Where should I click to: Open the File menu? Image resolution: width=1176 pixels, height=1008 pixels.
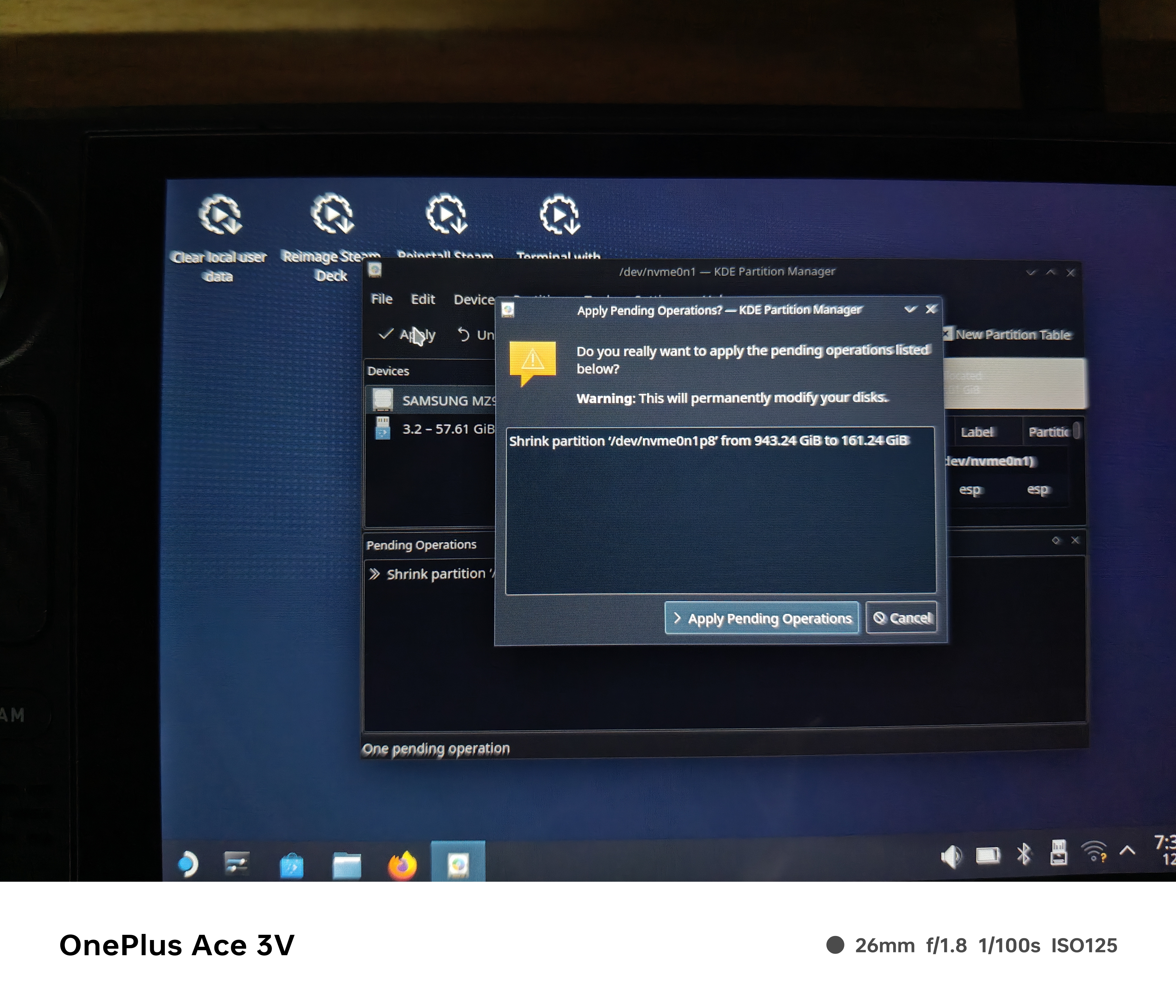[x=381, y=299]
